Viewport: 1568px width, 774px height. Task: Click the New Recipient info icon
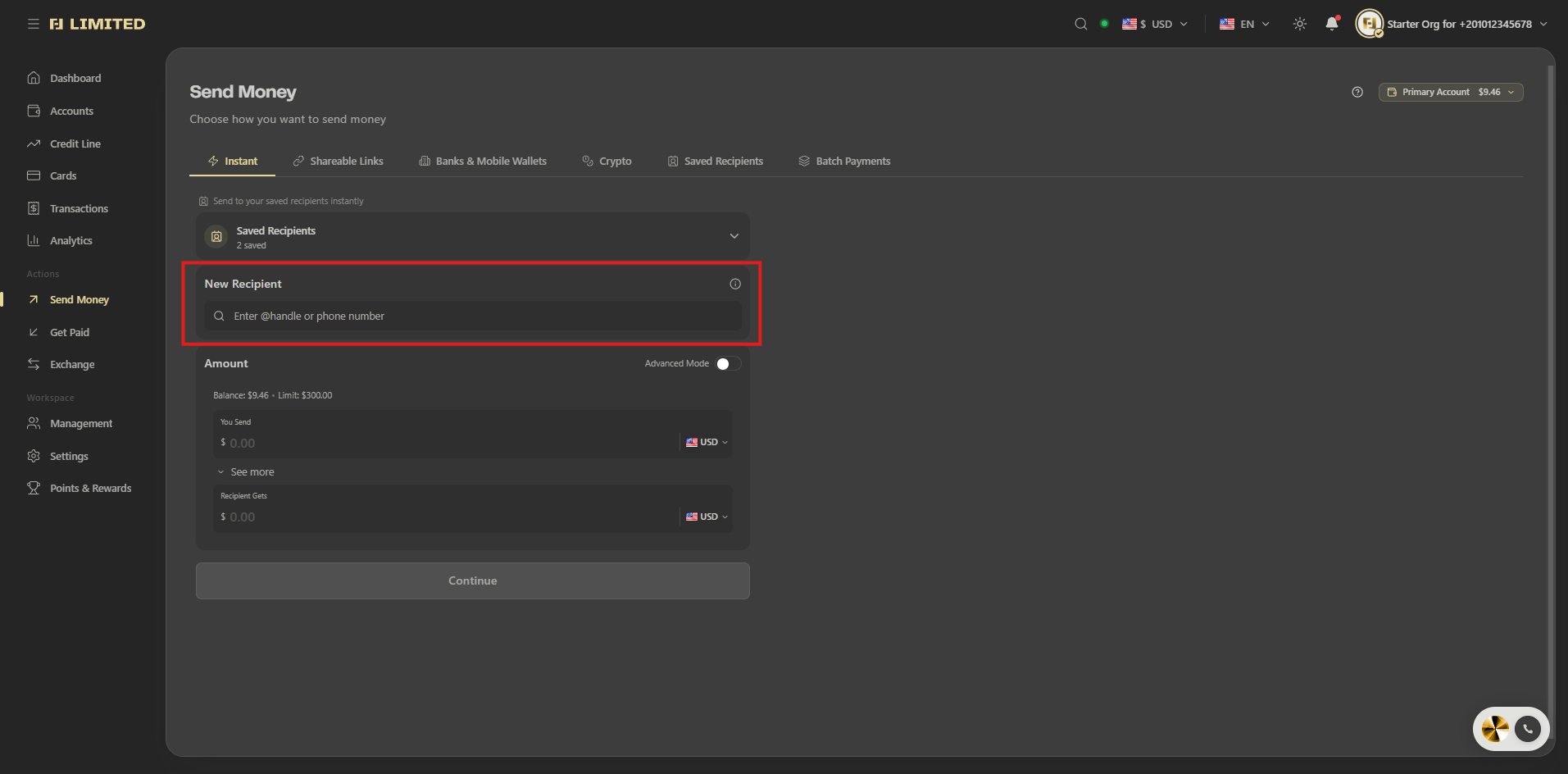pos(735,284)
